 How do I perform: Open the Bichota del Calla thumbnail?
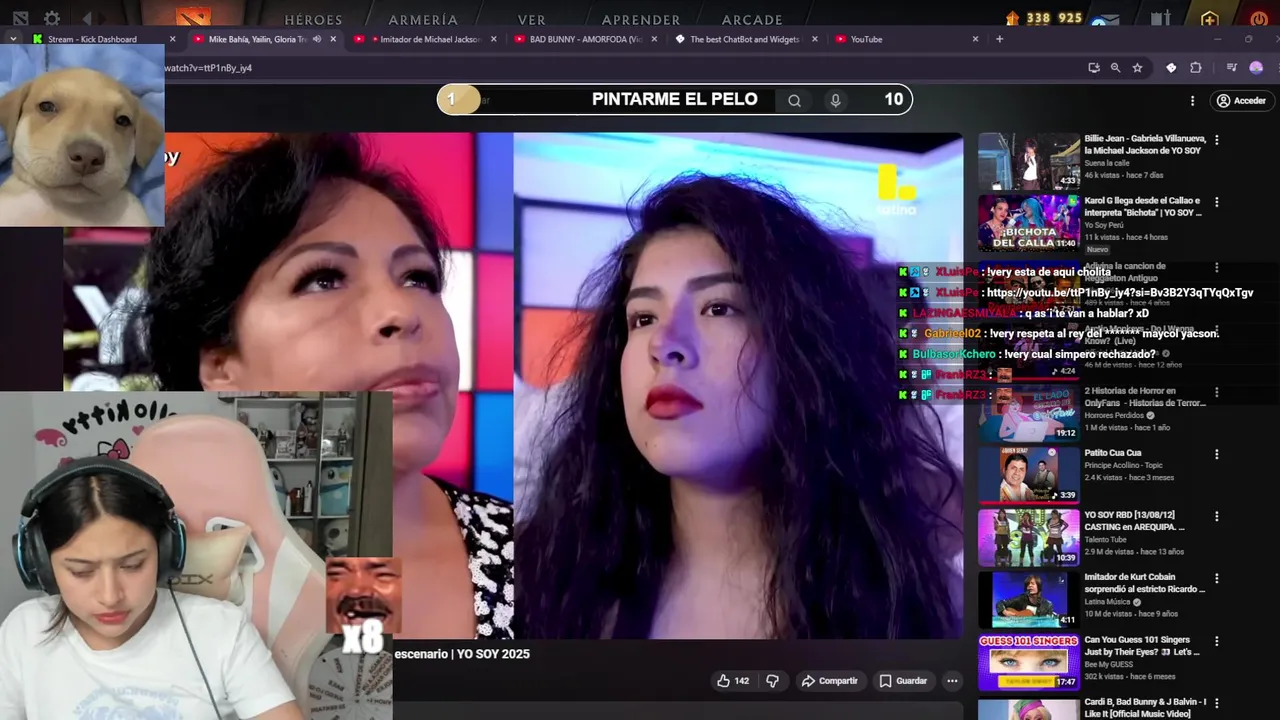(x=1029, y=223)
